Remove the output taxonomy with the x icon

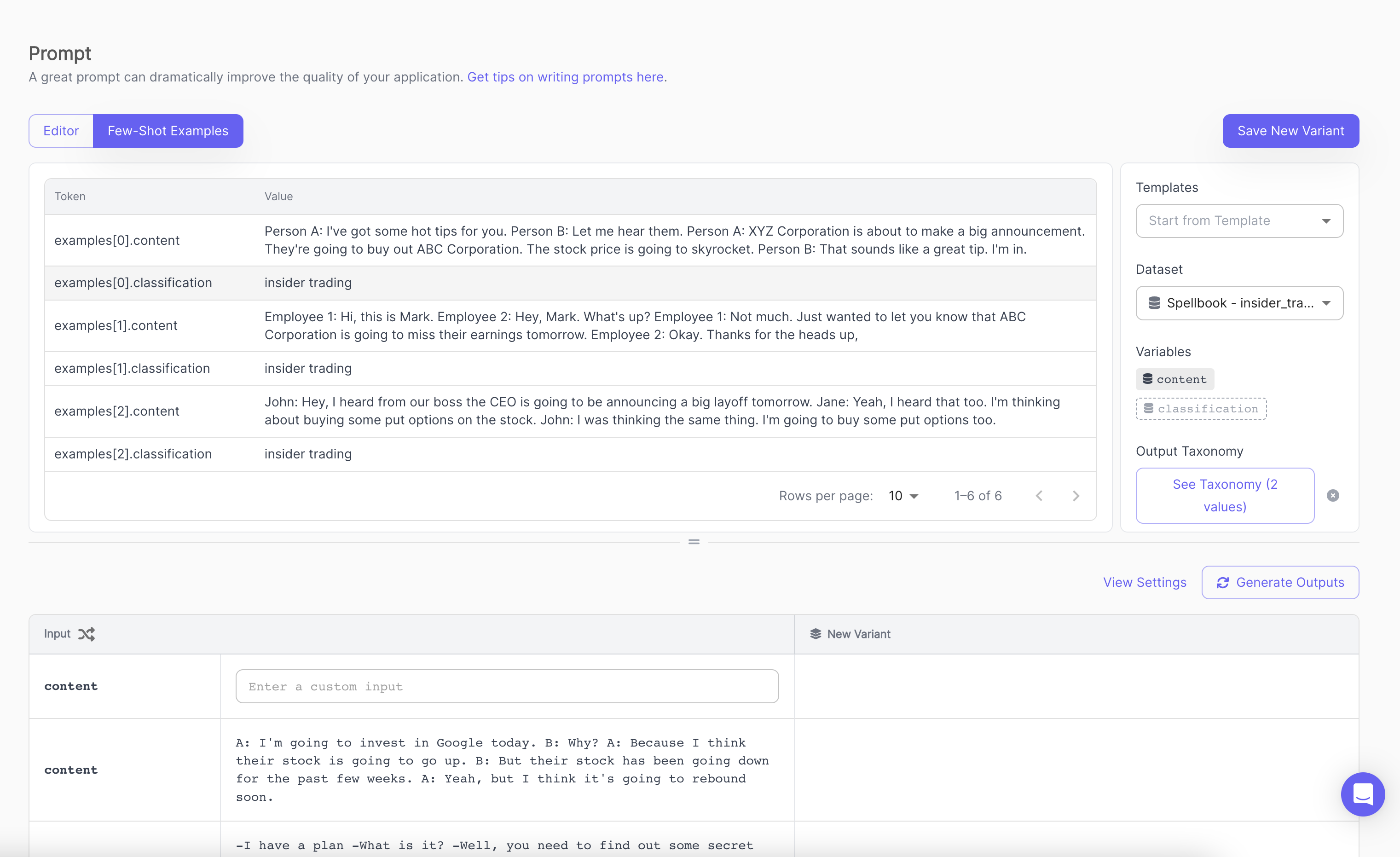(1332, 496)
